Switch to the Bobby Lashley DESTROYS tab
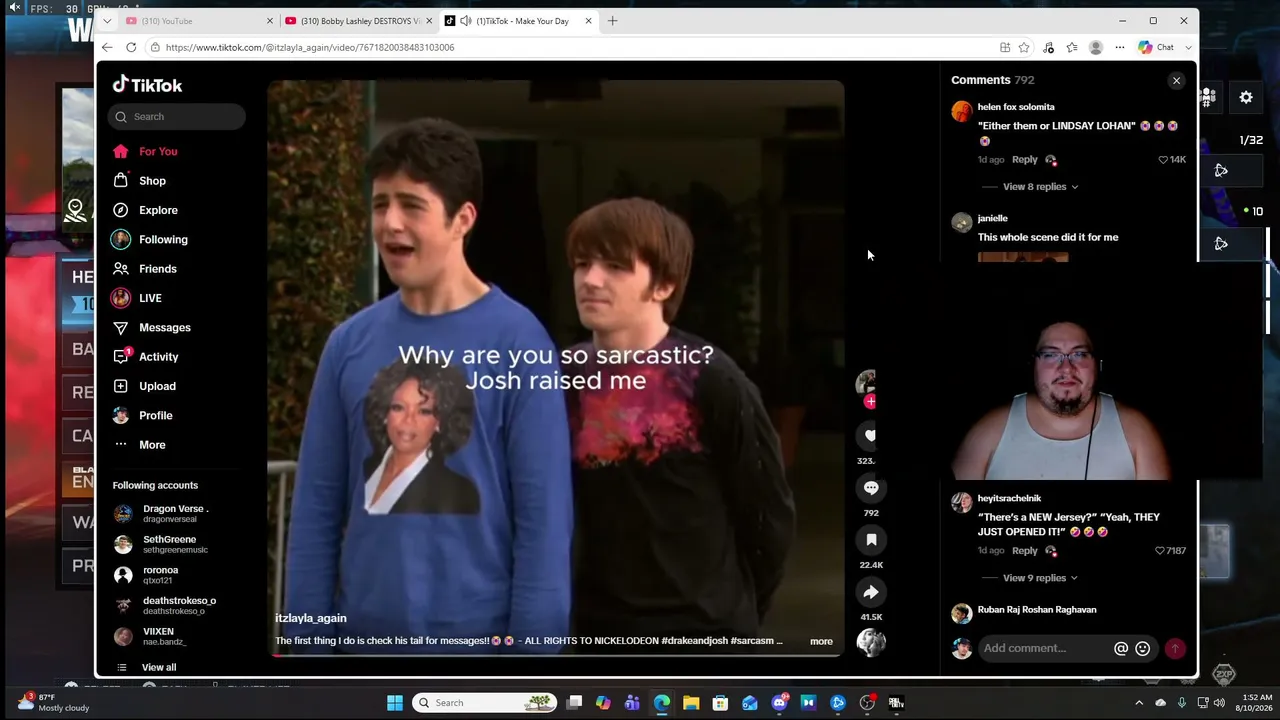 358,21
